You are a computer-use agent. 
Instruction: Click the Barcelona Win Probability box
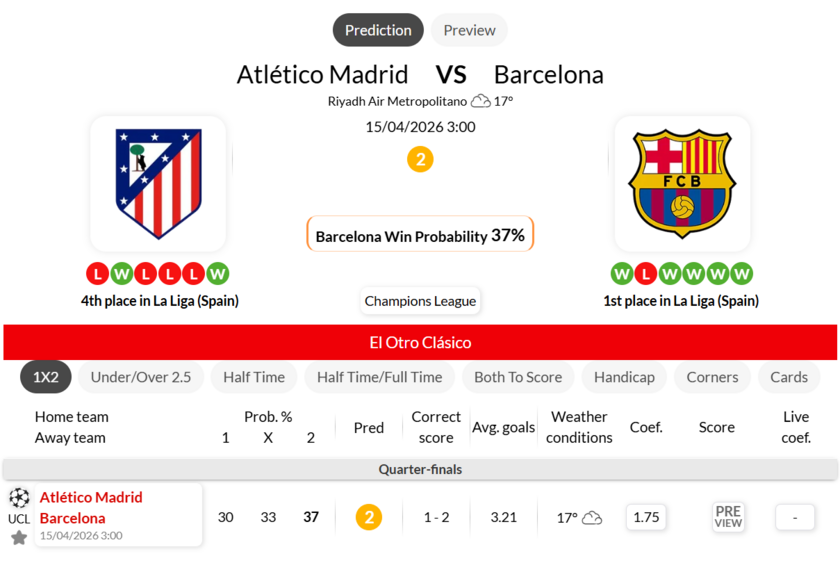[x=420, y=235]
